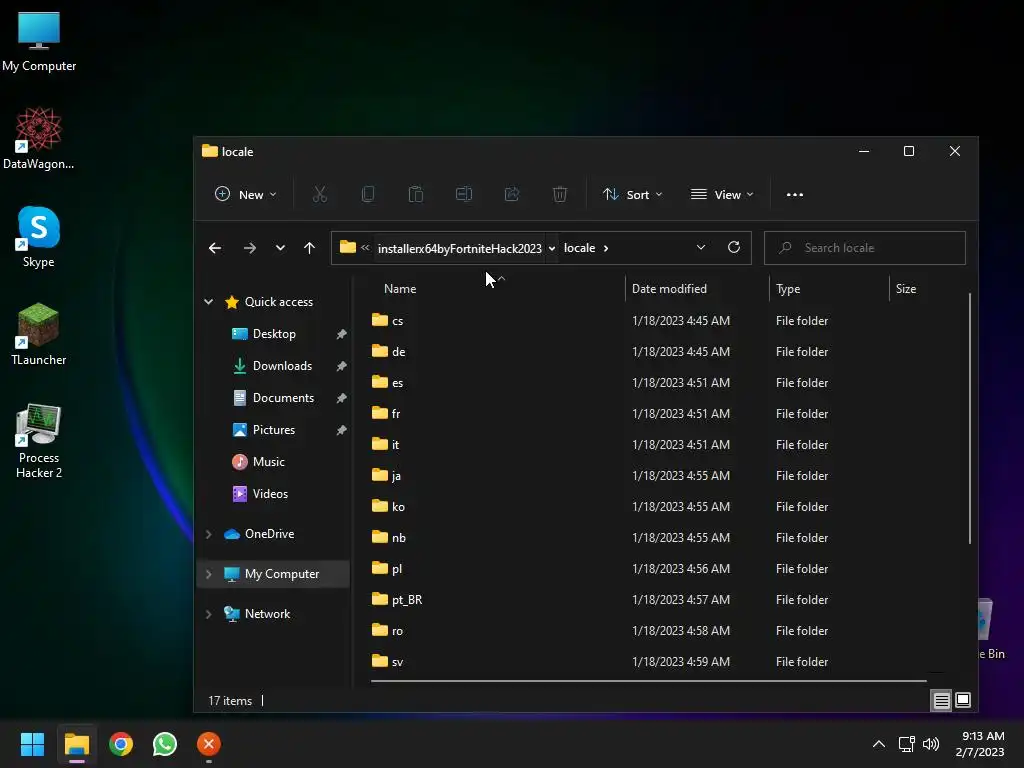The height and width of the screenshot is (768, 1024).
Task: Open the See more ellipsis menu
Action: coord(795,195)
